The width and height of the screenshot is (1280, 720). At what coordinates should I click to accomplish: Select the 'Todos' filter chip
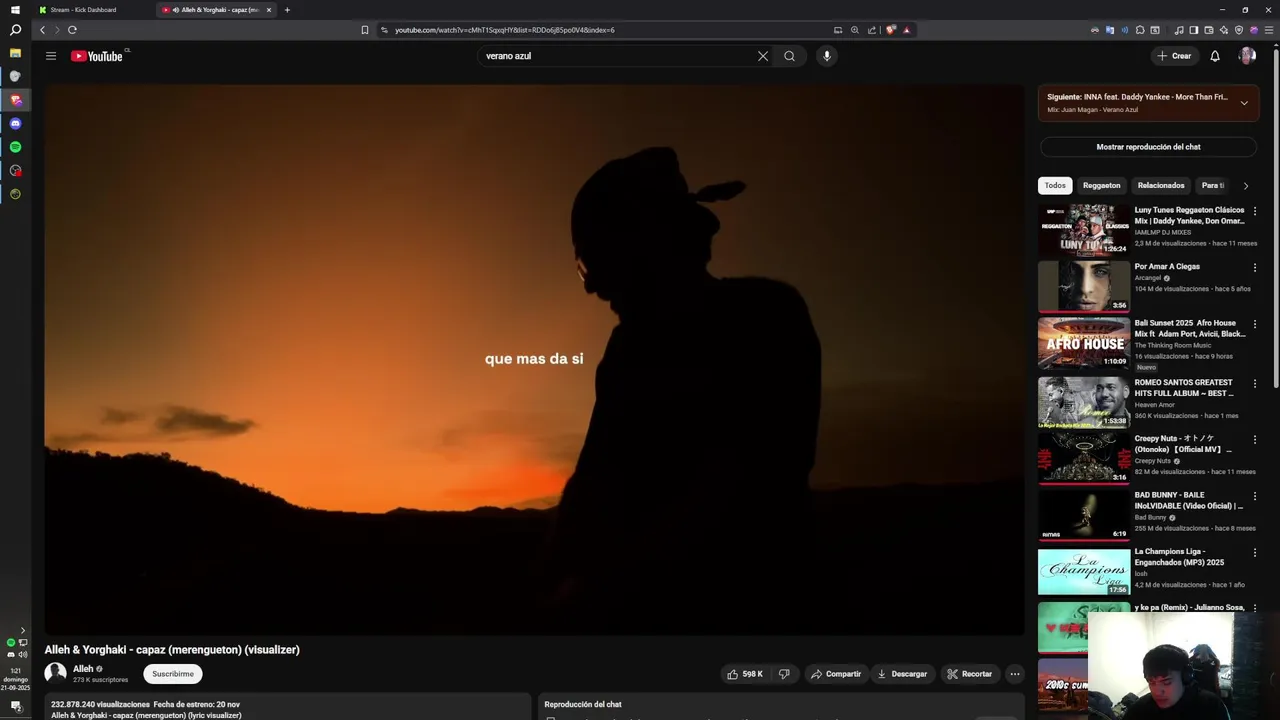1055,185
